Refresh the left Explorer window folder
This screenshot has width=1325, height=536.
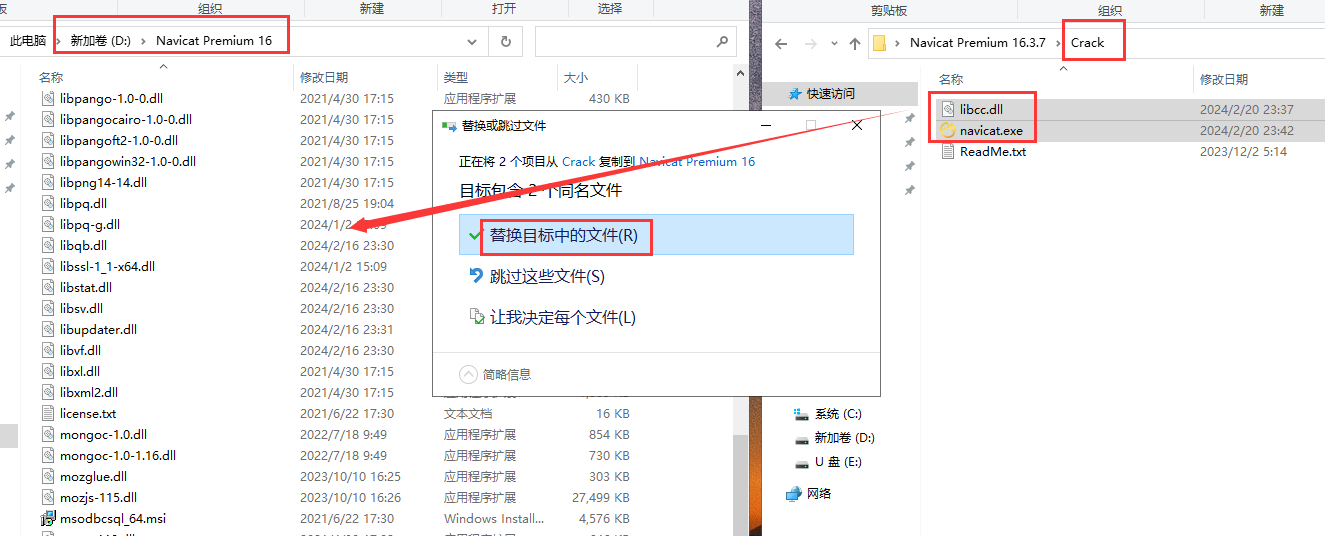(x=506, y=42)
